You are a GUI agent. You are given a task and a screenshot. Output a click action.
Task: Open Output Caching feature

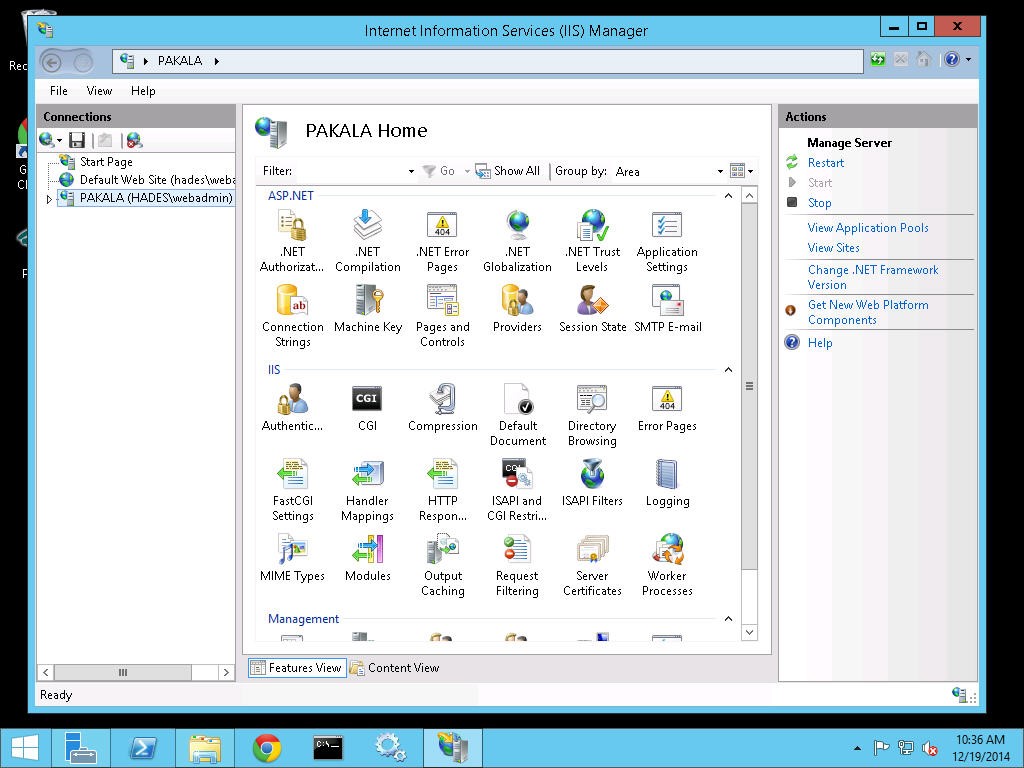(442, 566)
